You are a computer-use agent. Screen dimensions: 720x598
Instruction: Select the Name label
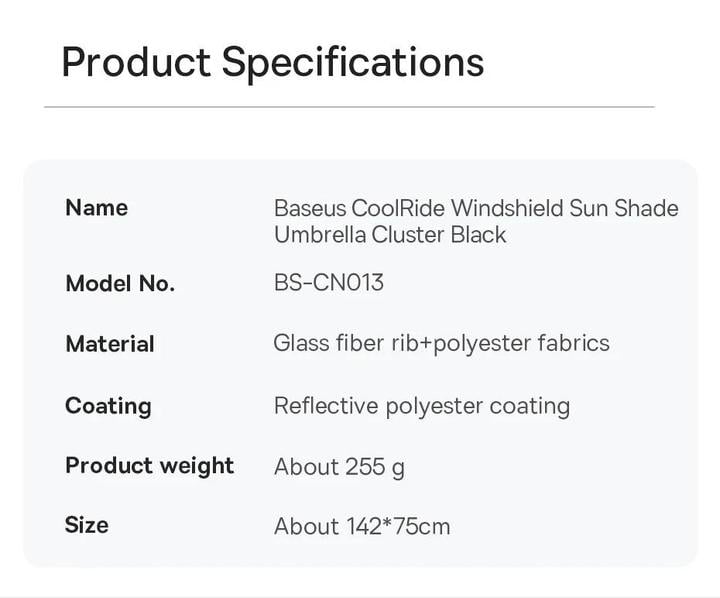pos(96,208)
